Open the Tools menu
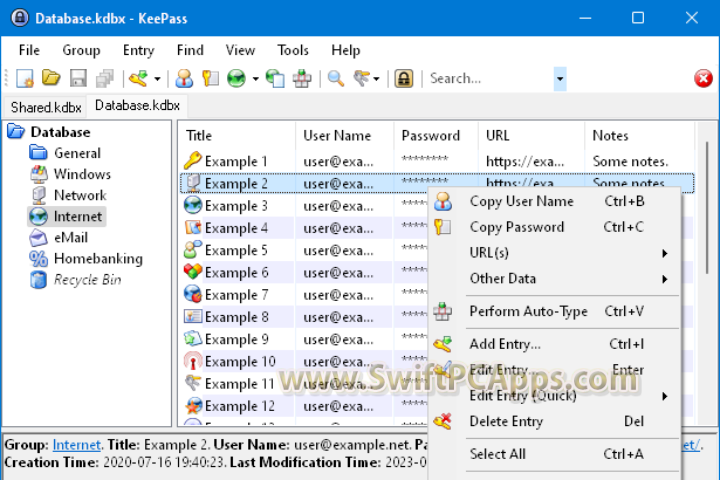Screen dimensions: 720x480 click(293, 50)
